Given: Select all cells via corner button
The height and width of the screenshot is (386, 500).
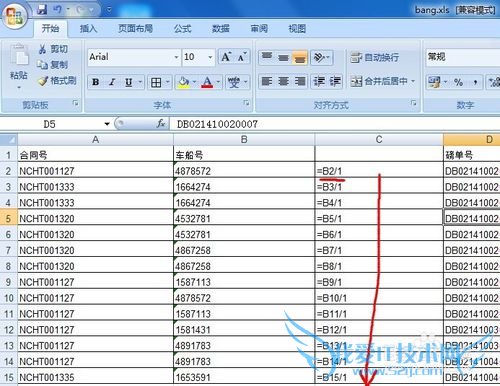Looking at the screenshot, I should click(x=9, y=140).
